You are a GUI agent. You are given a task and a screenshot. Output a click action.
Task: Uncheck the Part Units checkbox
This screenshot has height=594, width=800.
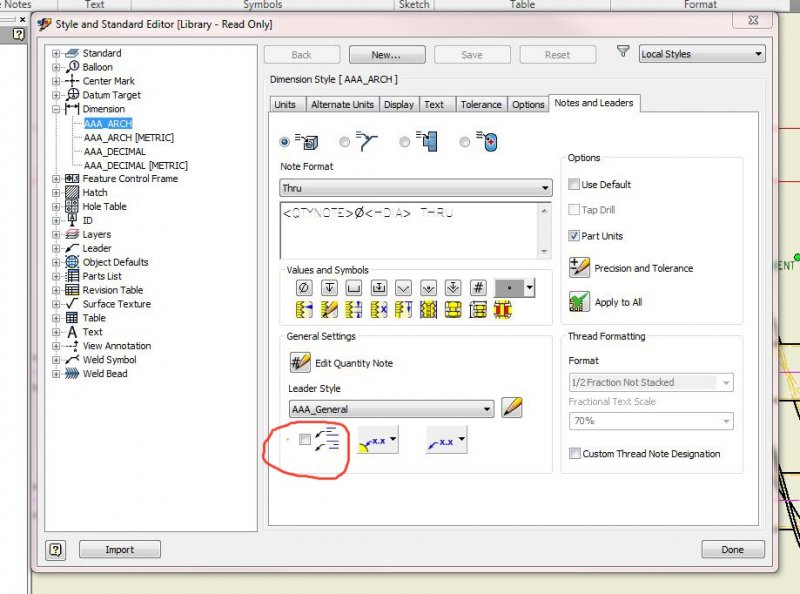[x=574, y=236]
